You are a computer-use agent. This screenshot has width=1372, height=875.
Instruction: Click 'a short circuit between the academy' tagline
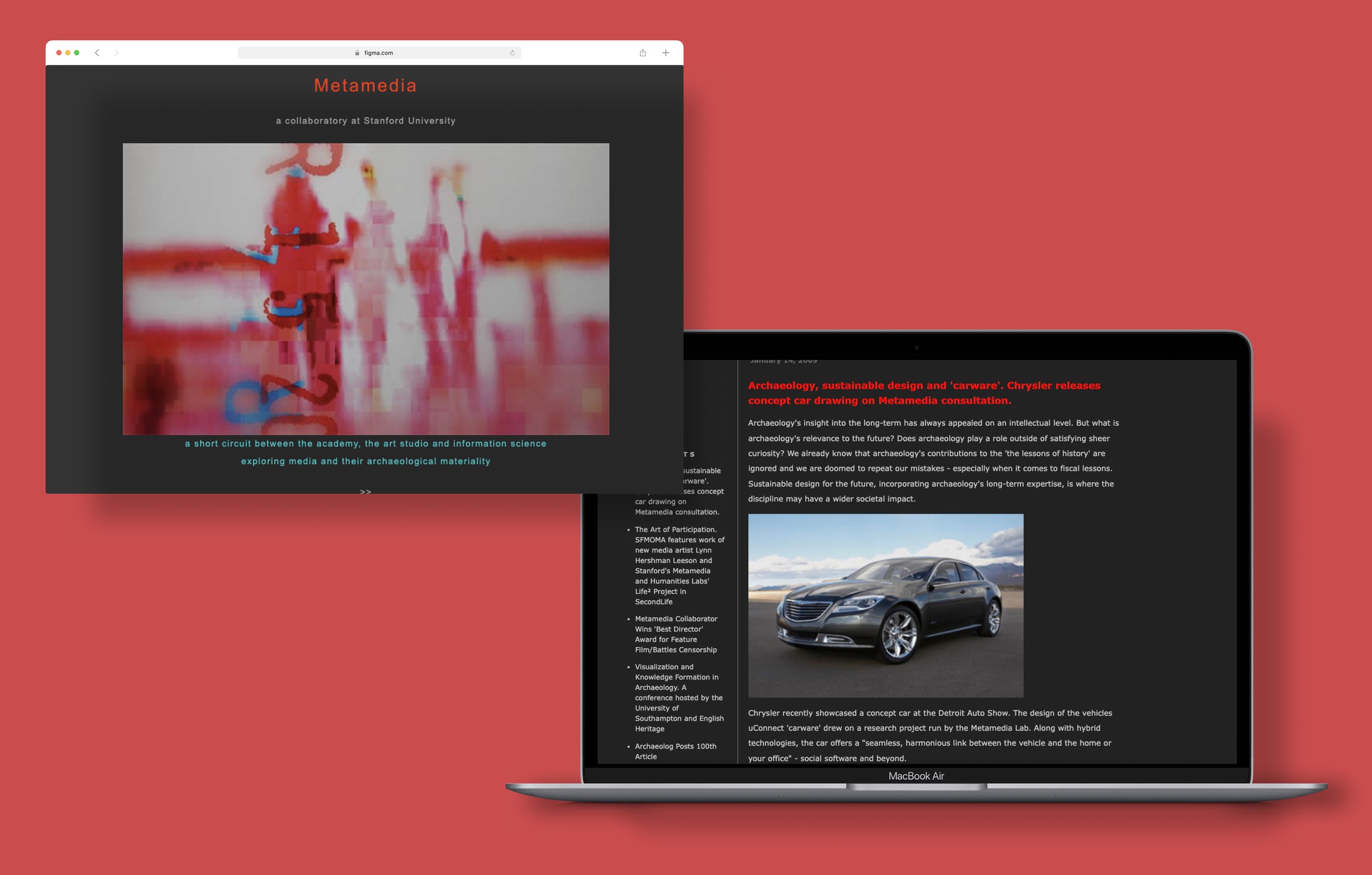pos(365,443)
